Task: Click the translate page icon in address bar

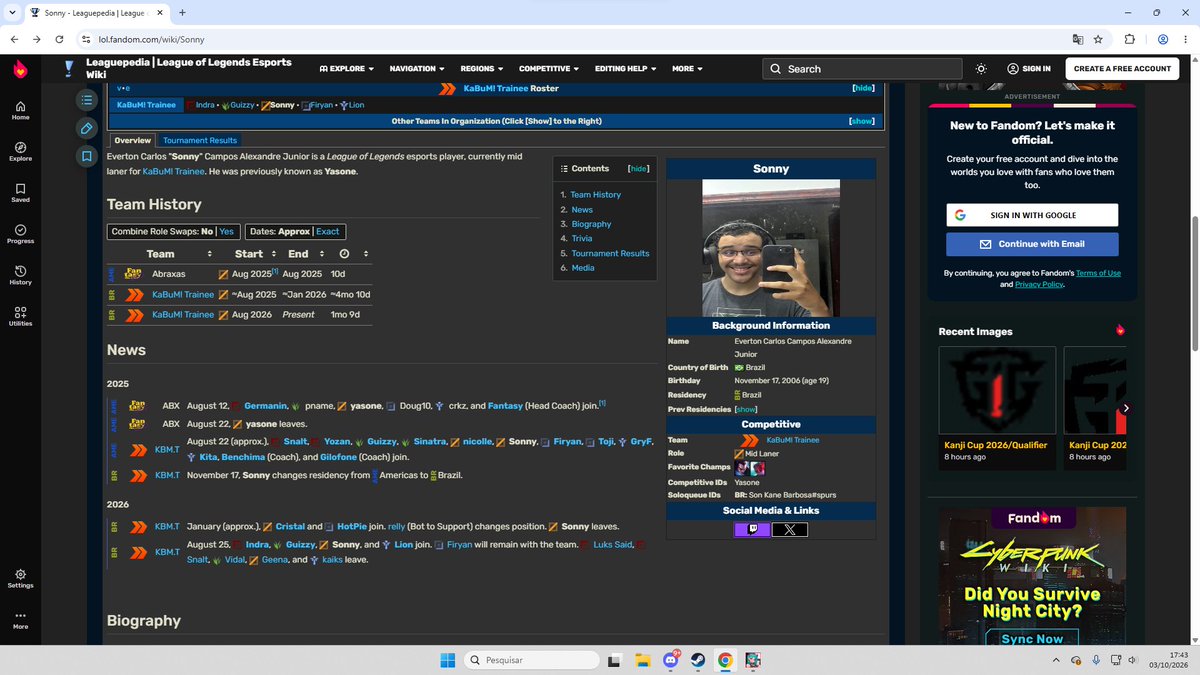Action: click(x=1077, y=39)
